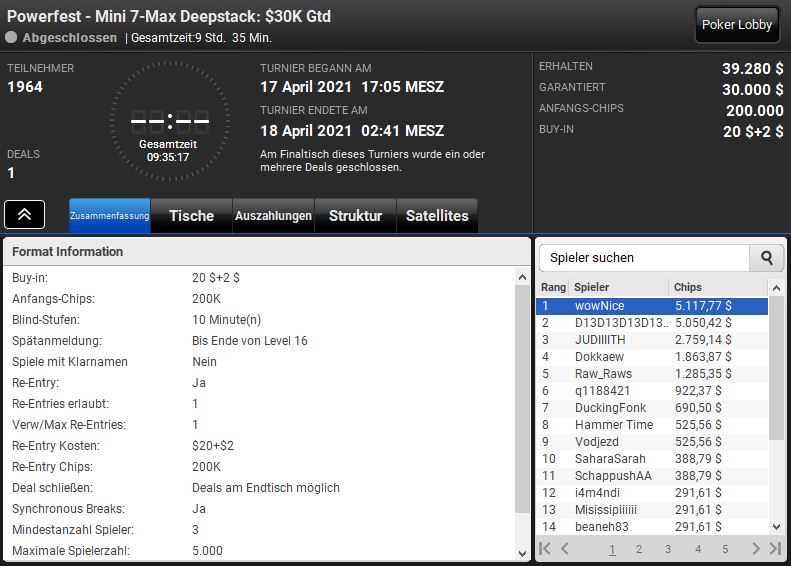The image size is (791, 566).
Task: Open the Poker Lobby
Action: (x=737, y=25)
